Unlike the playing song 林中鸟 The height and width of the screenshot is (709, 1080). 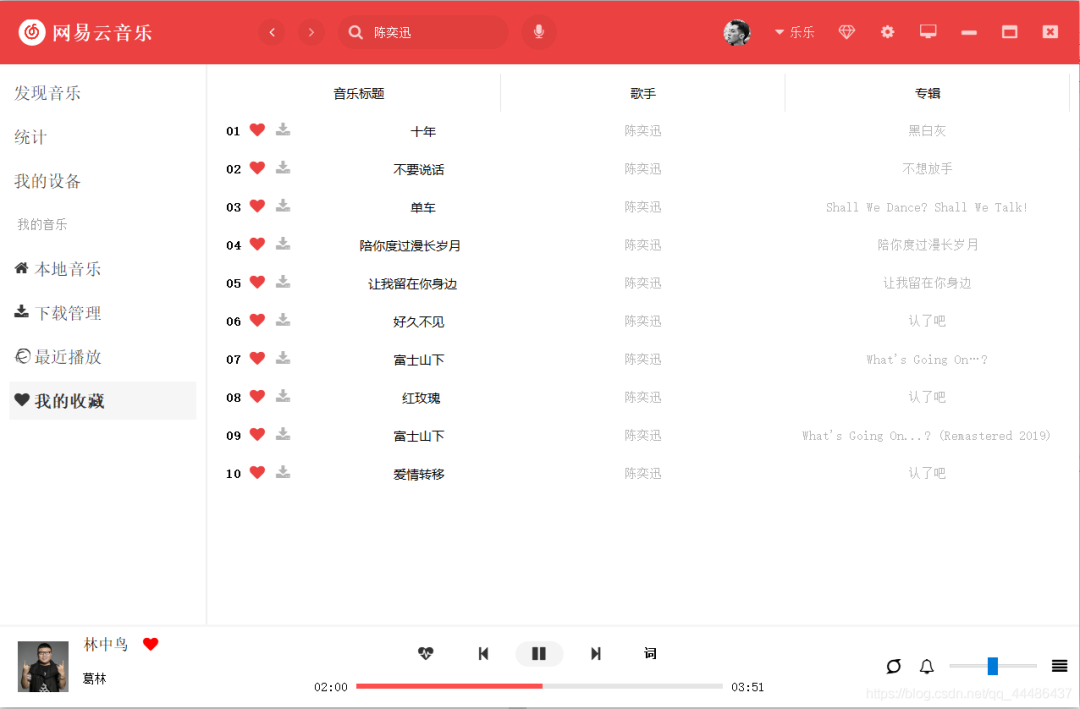(151, 644)
